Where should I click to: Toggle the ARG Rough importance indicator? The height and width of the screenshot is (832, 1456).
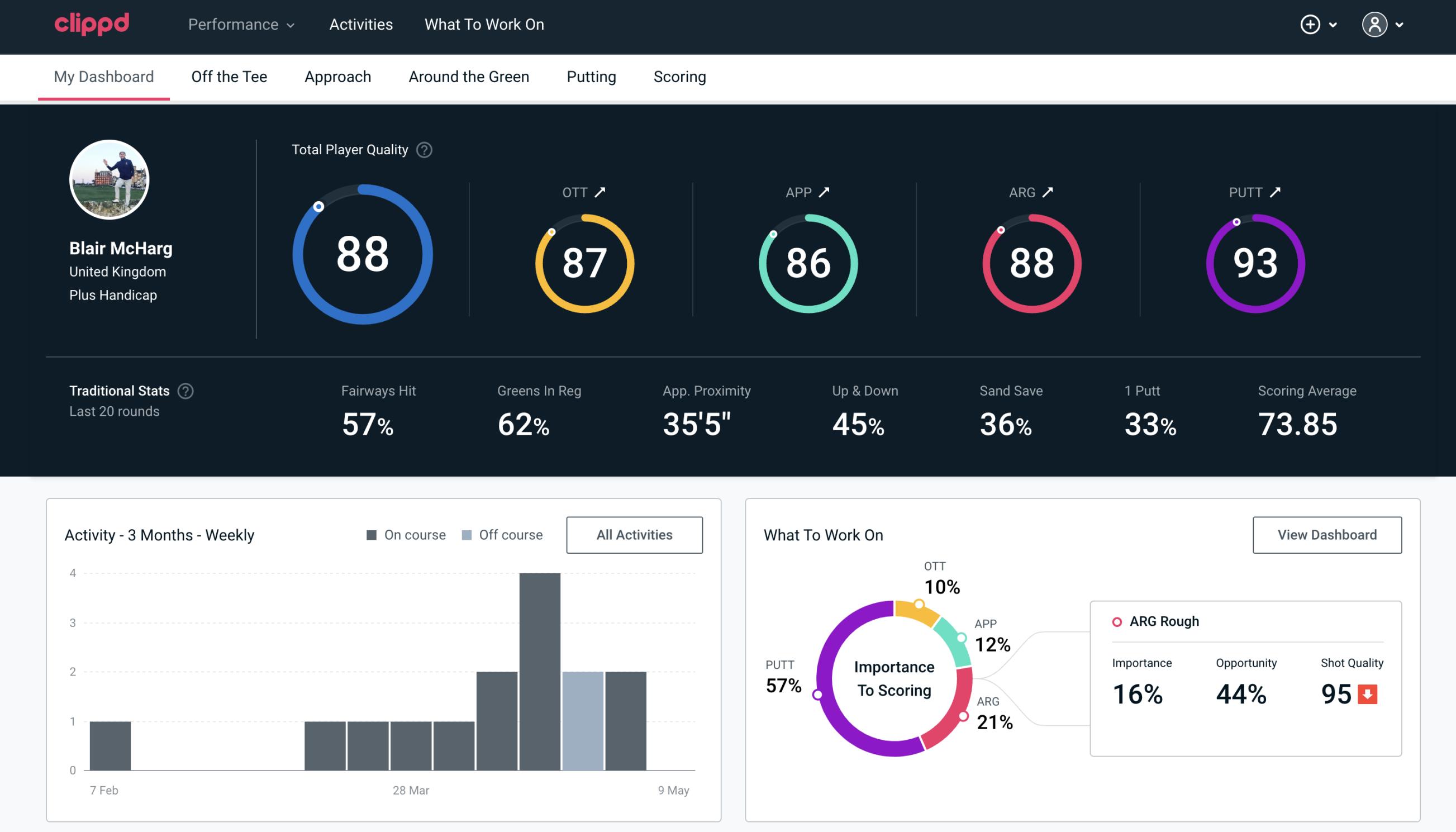tap(1117, 621)
